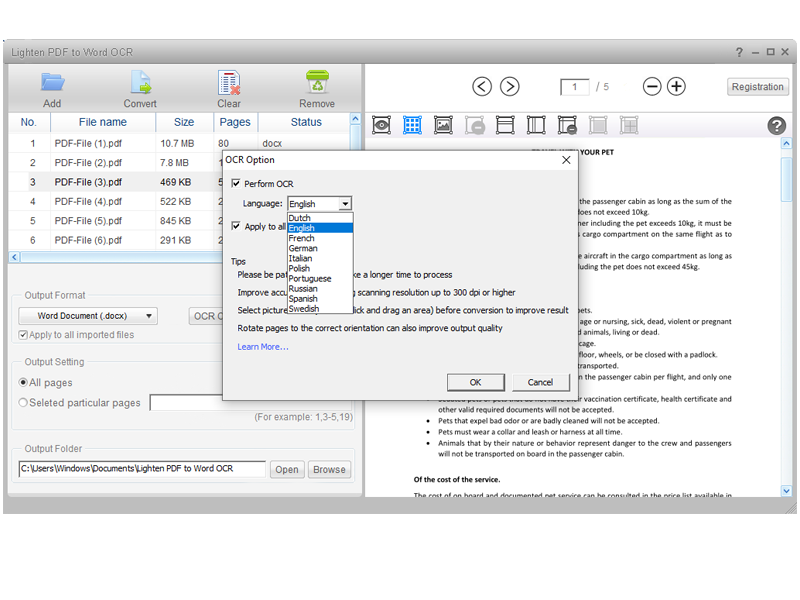Choose Polish from the language list
This screenshot has height=600, width=800.
(x=320, y=268)
